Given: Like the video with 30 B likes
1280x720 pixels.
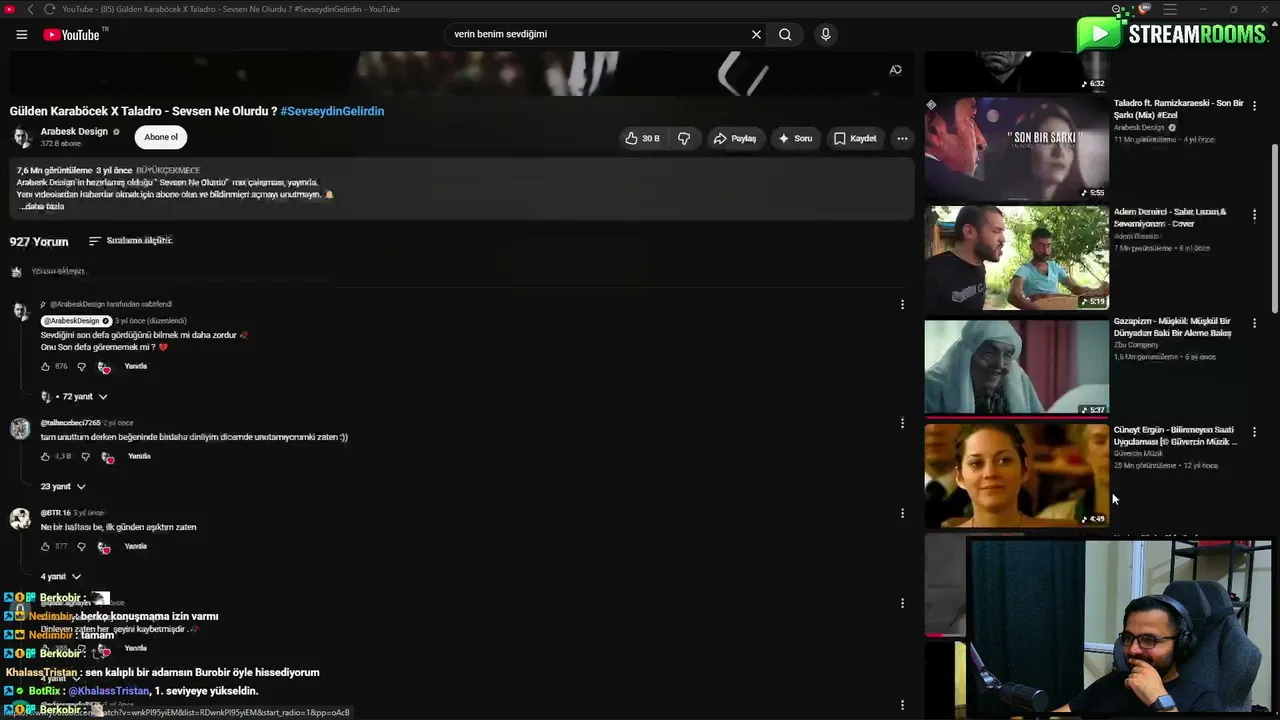Looking at the screenshot, I should [x=643, y=138].
